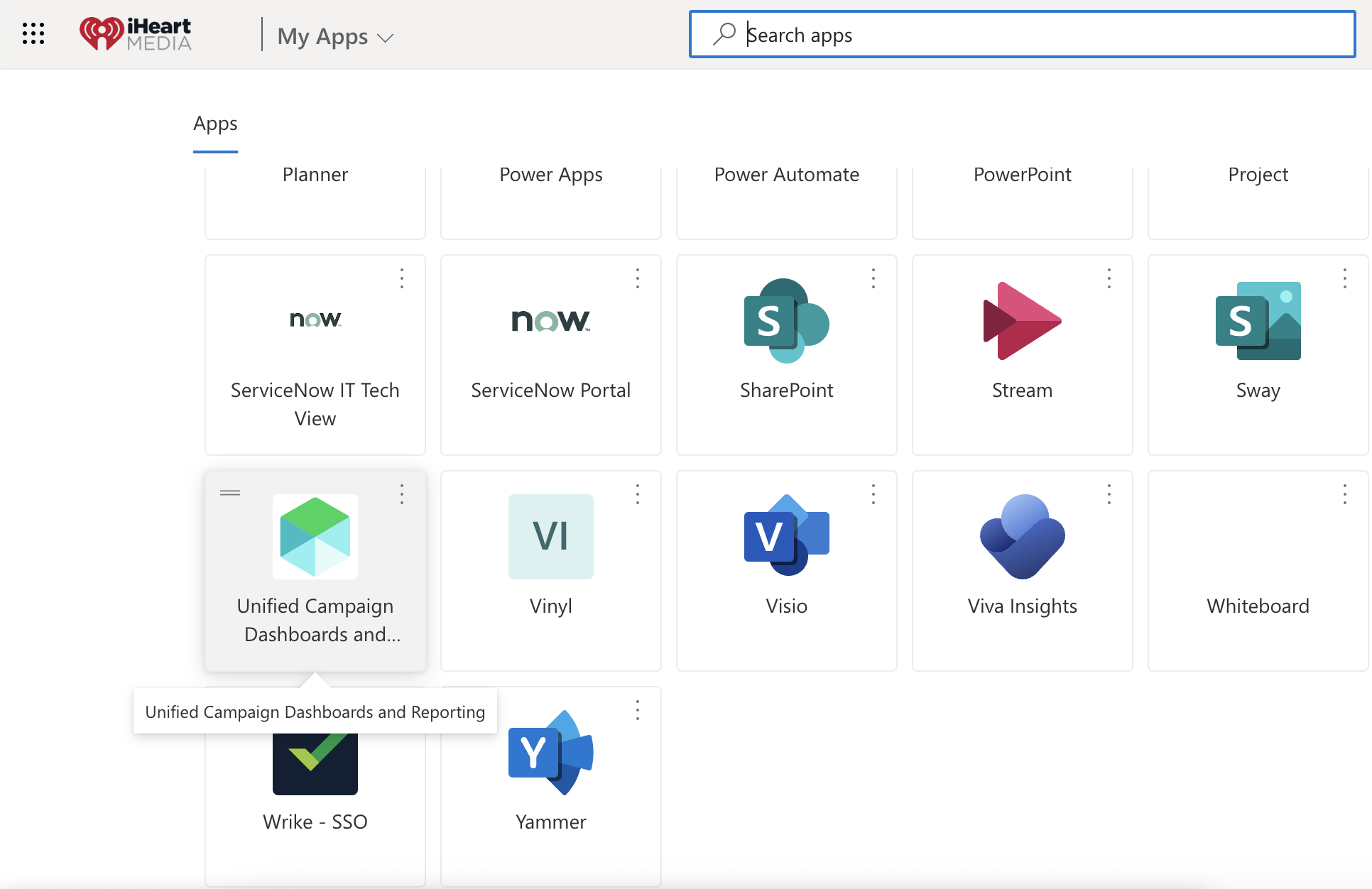Click the Planner app label

pyautogui.click(x=315, y=175)
